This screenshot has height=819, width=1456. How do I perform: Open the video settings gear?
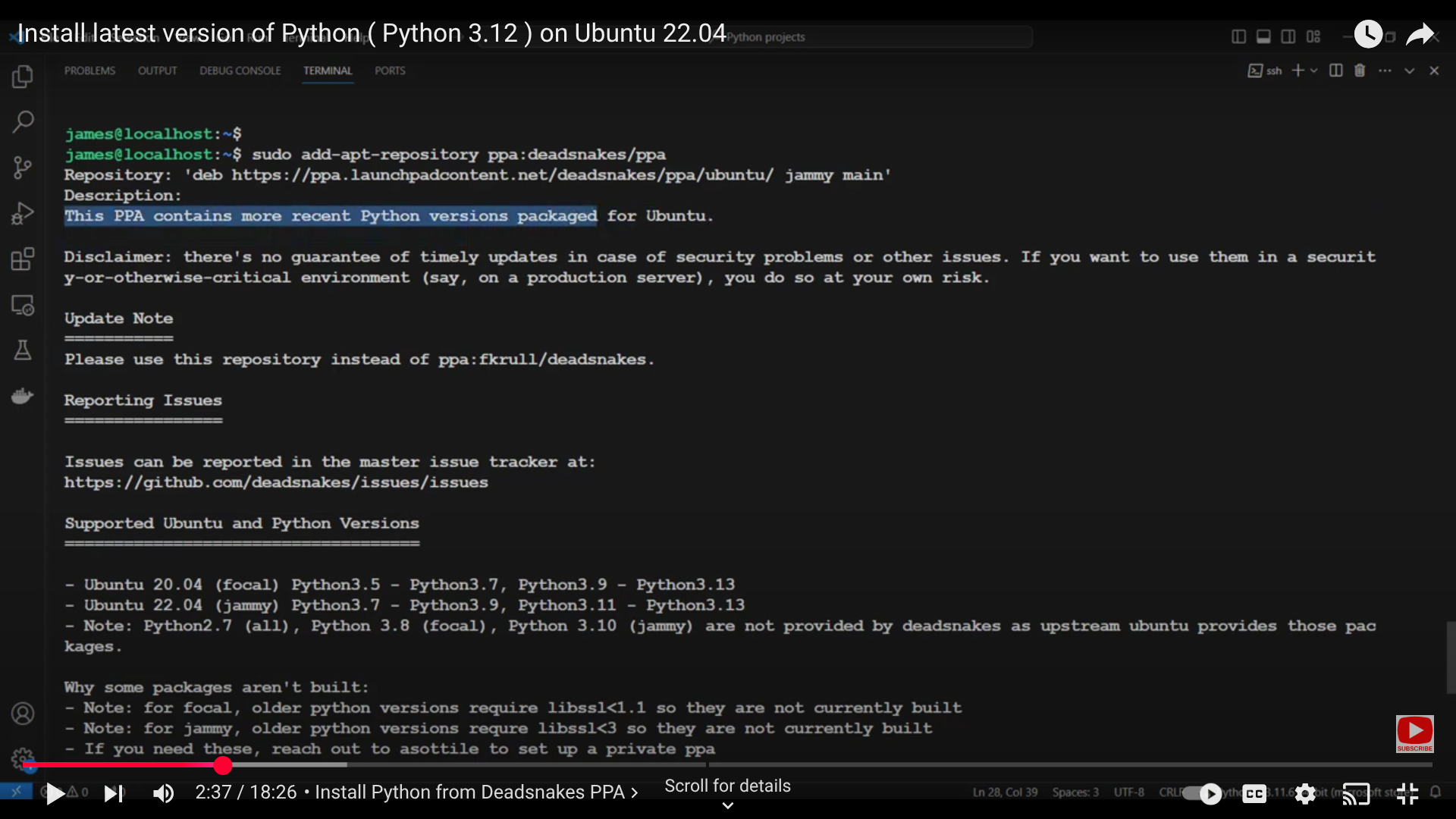[1305, 794]
